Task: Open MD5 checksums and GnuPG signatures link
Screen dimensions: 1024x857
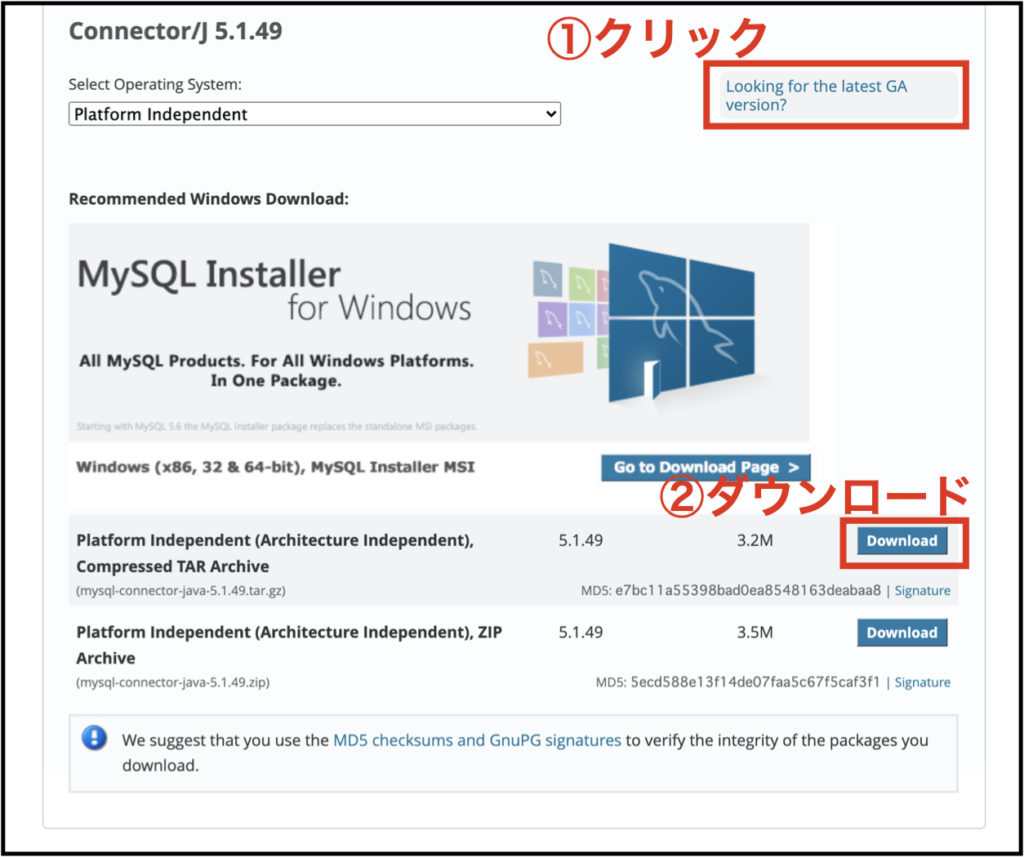Action: click(x=477, y=740)
